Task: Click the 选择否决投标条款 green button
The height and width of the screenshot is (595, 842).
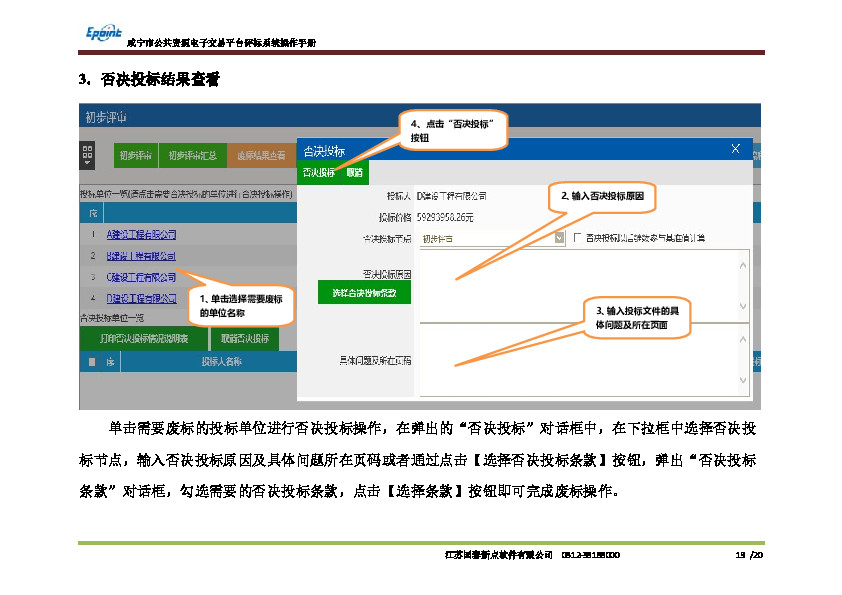Action: [x=364, y=293]
